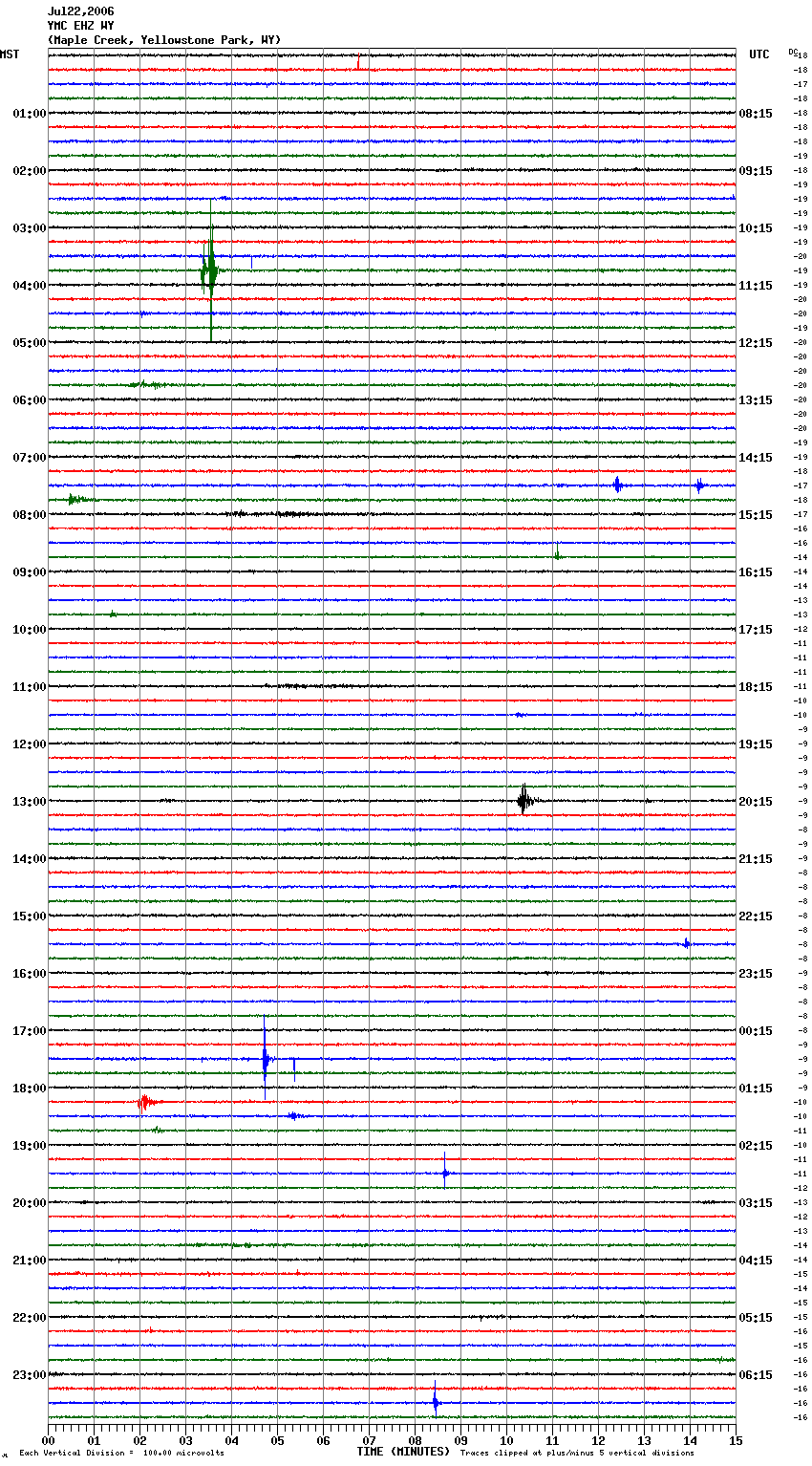Click minute tick label 12 on the axis

(599, 1440)
